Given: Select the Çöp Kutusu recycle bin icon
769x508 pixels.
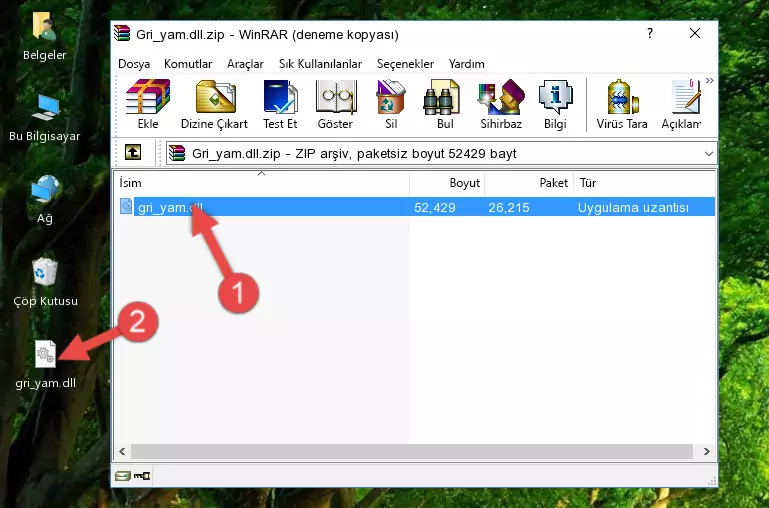Looking at the screenshot, I should 45,282.
